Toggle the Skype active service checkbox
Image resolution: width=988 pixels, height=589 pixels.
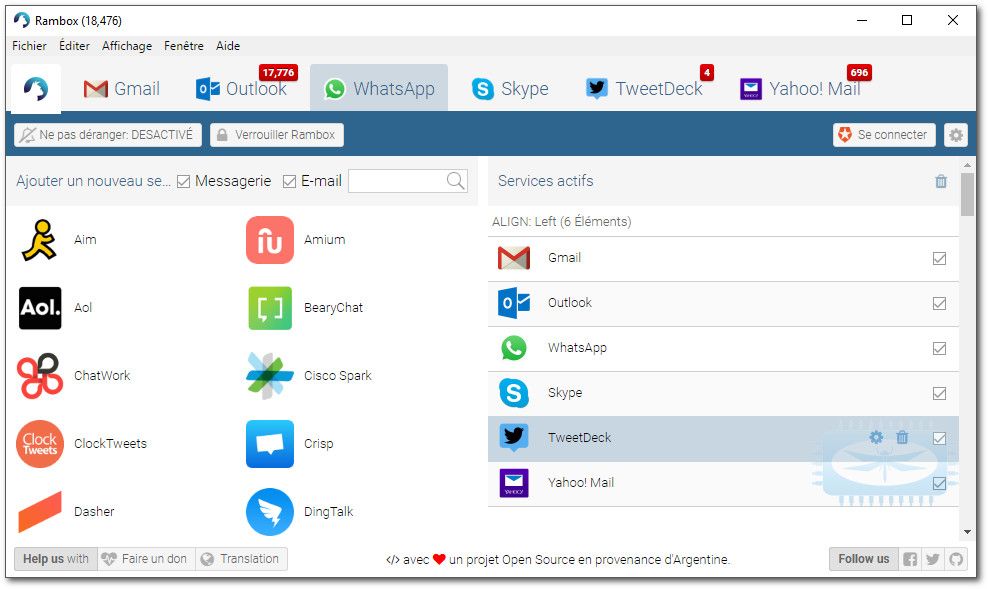939,394
